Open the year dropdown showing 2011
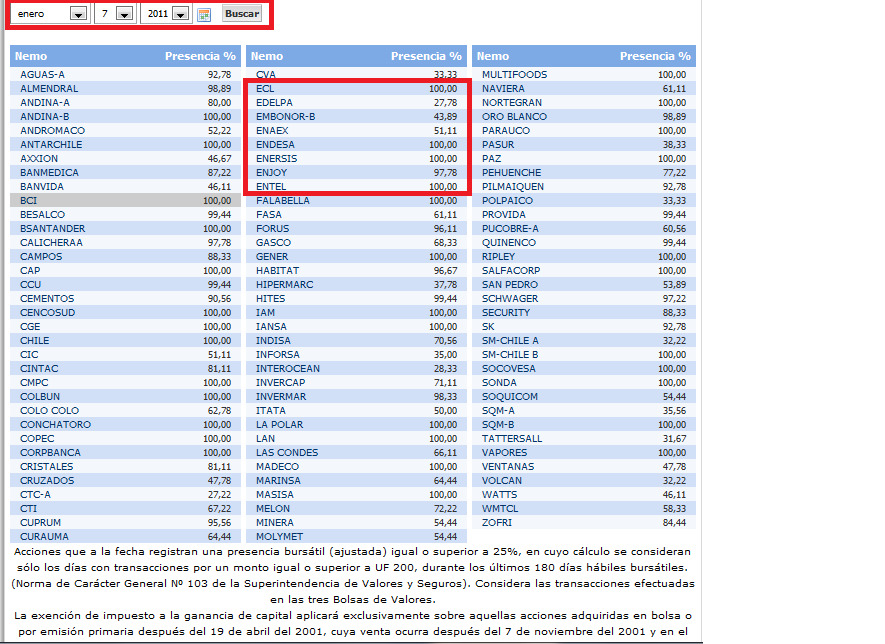This screenshot has width=885, height=644. click(165, 14)
